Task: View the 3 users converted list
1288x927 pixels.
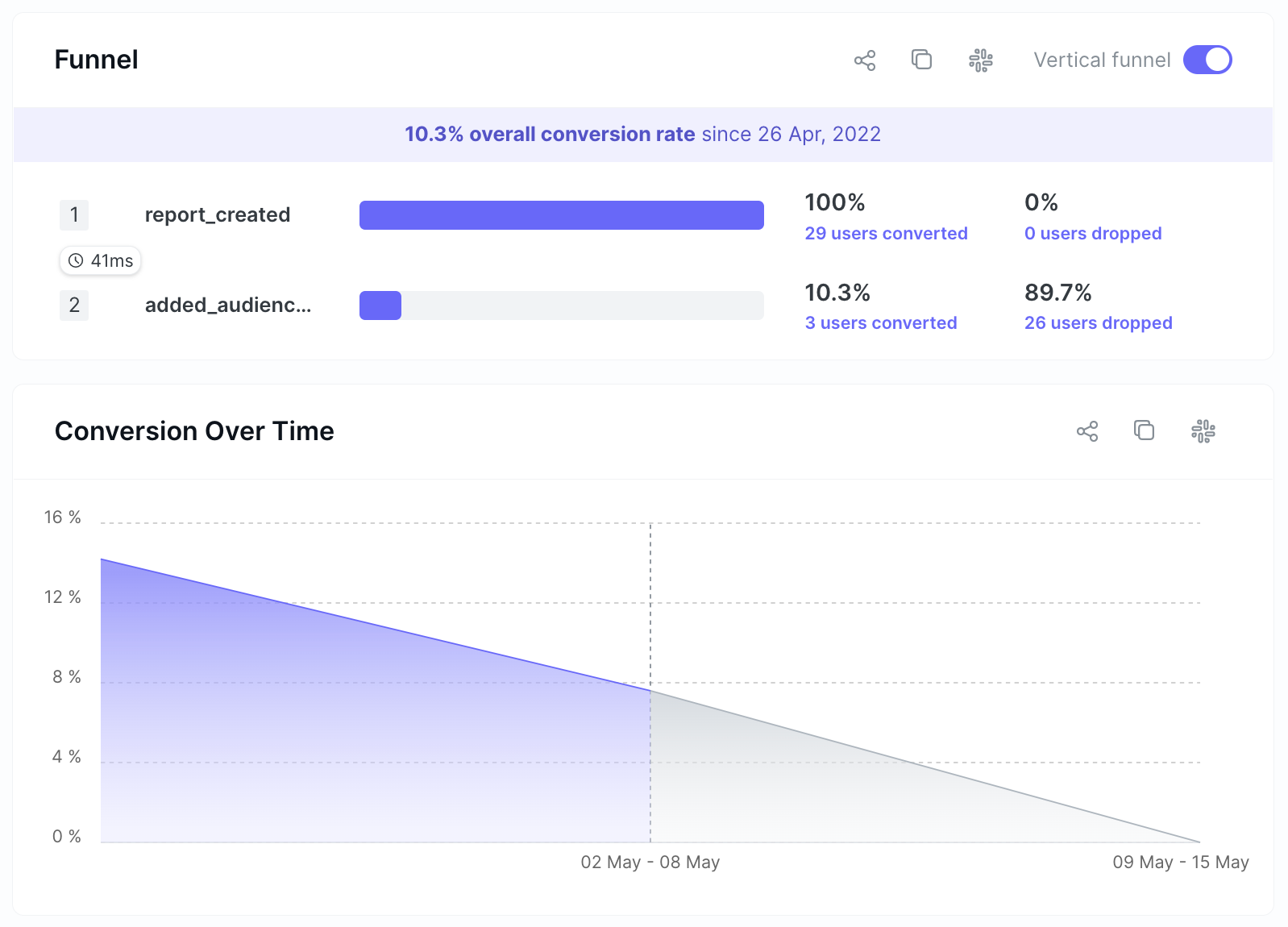Action: (x=880, y=323)
